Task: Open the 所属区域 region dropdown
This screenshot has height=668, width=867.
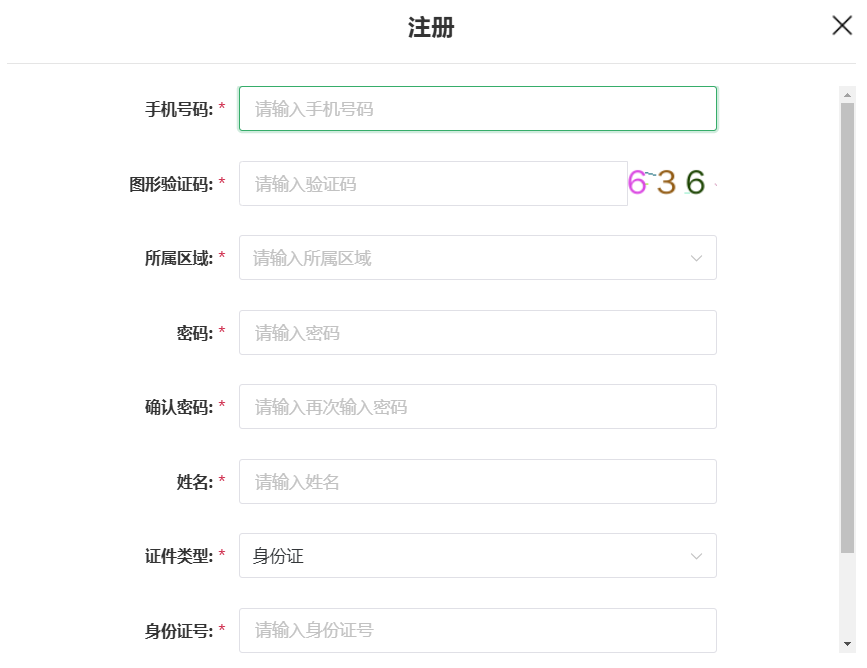Action: click(x=478, y=258)
